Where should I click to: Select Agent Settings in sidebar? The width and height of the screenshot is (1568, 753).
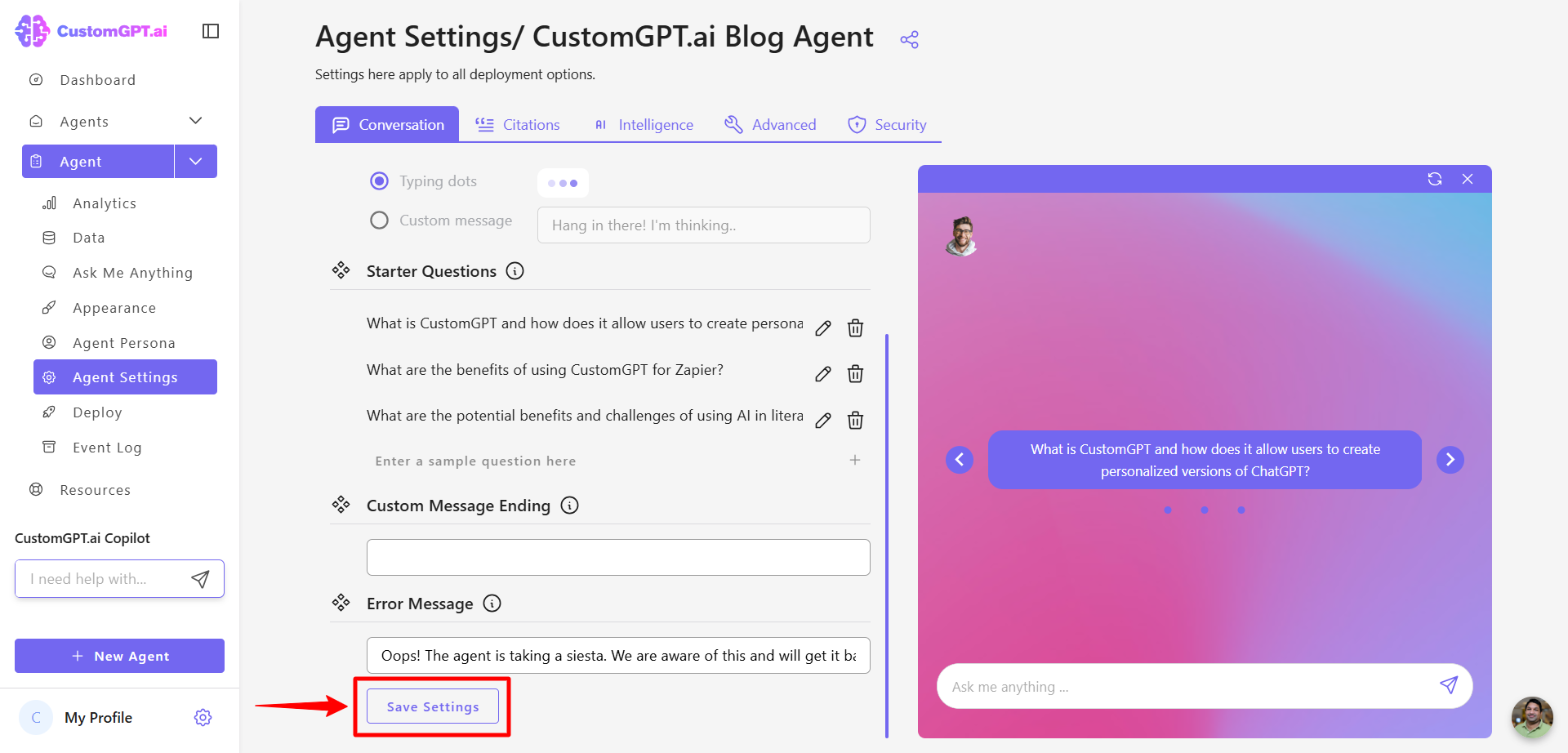[x=125, y=377]
